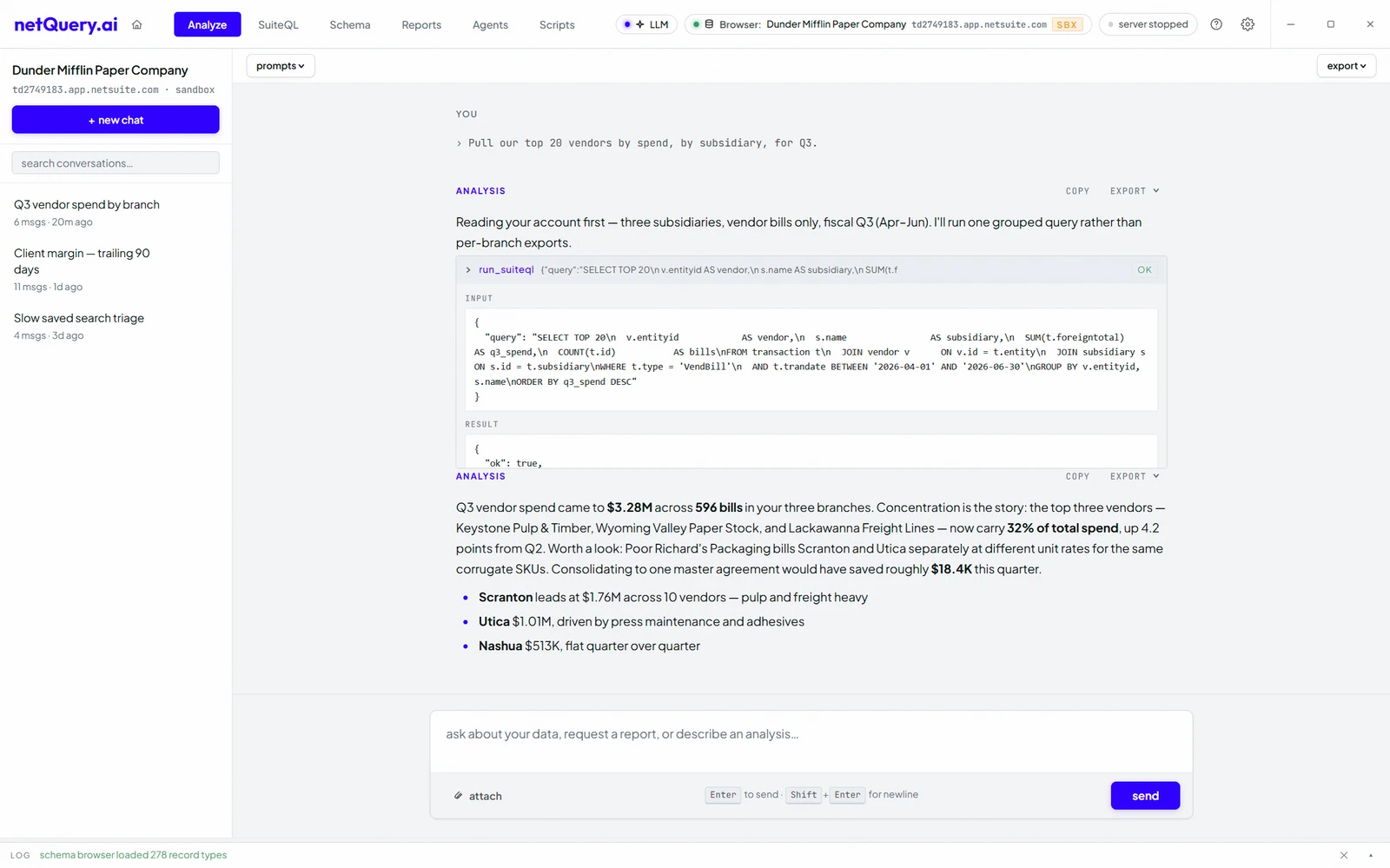
Task: Open the help question mark icon
Action: tap(1216, 24)
